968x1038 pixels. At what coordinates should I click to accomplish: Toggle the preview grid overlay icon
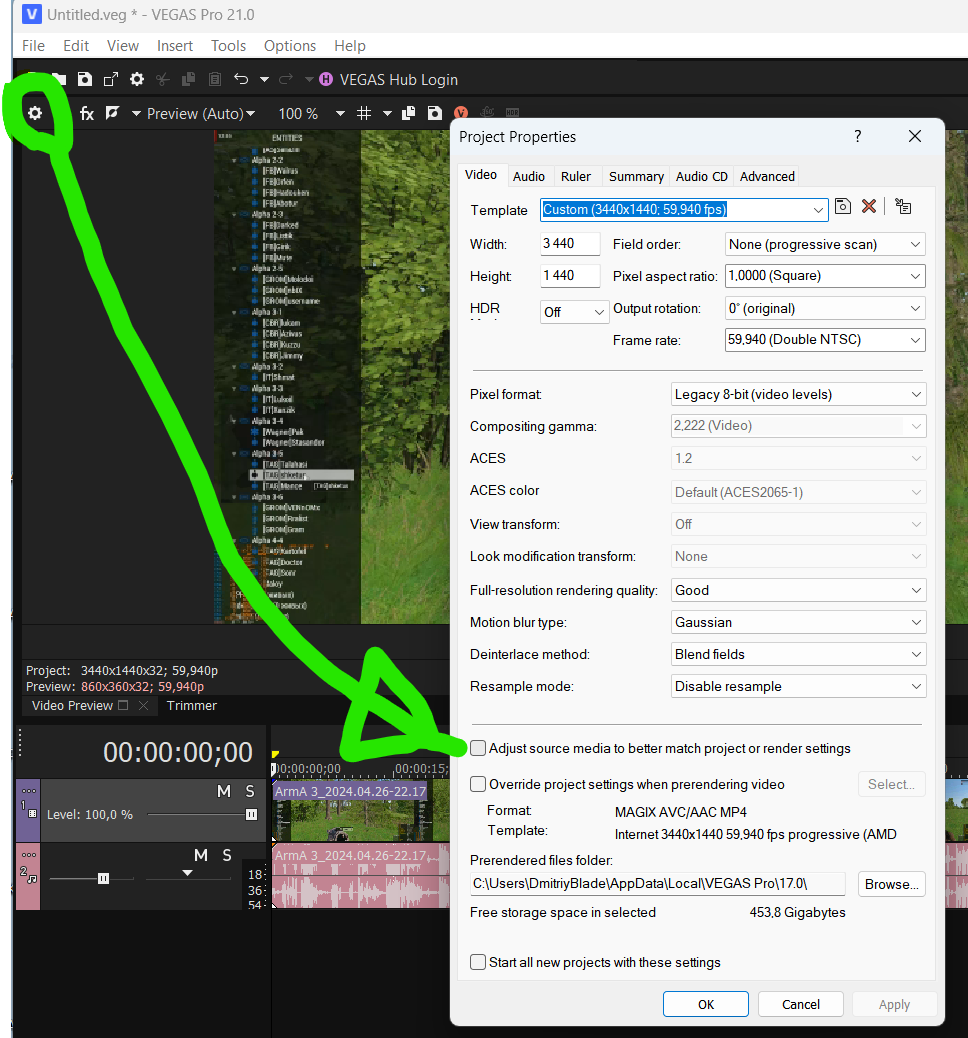coord(365,114)
